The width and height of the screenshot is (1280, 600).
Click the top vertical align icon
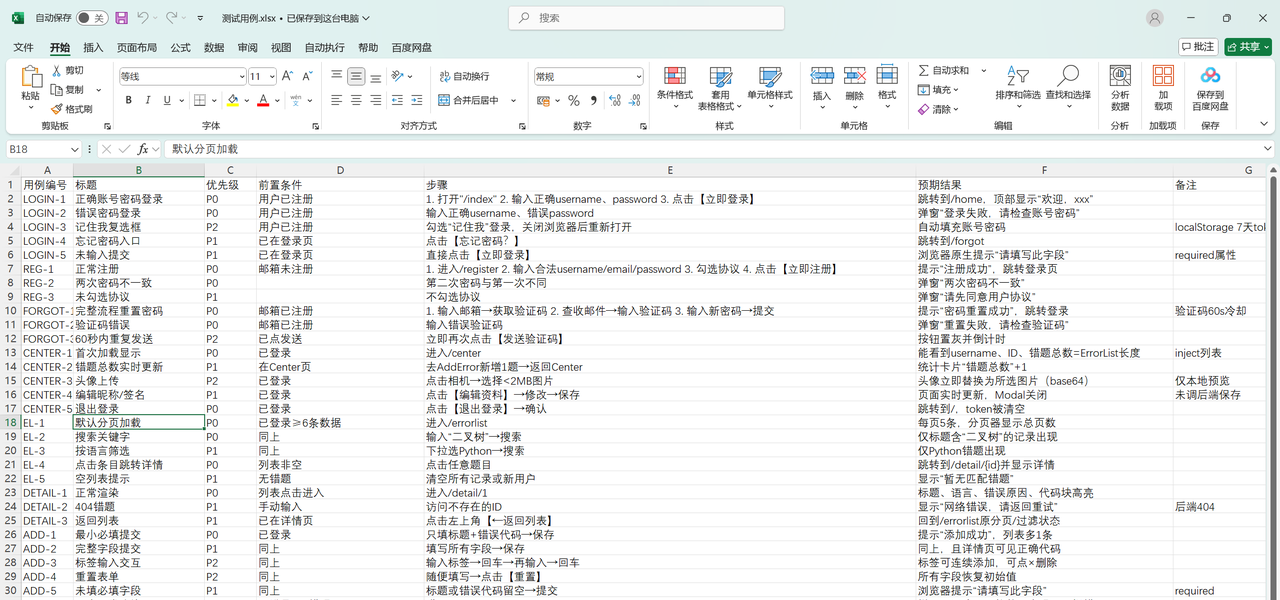click(x=337, y=76)
